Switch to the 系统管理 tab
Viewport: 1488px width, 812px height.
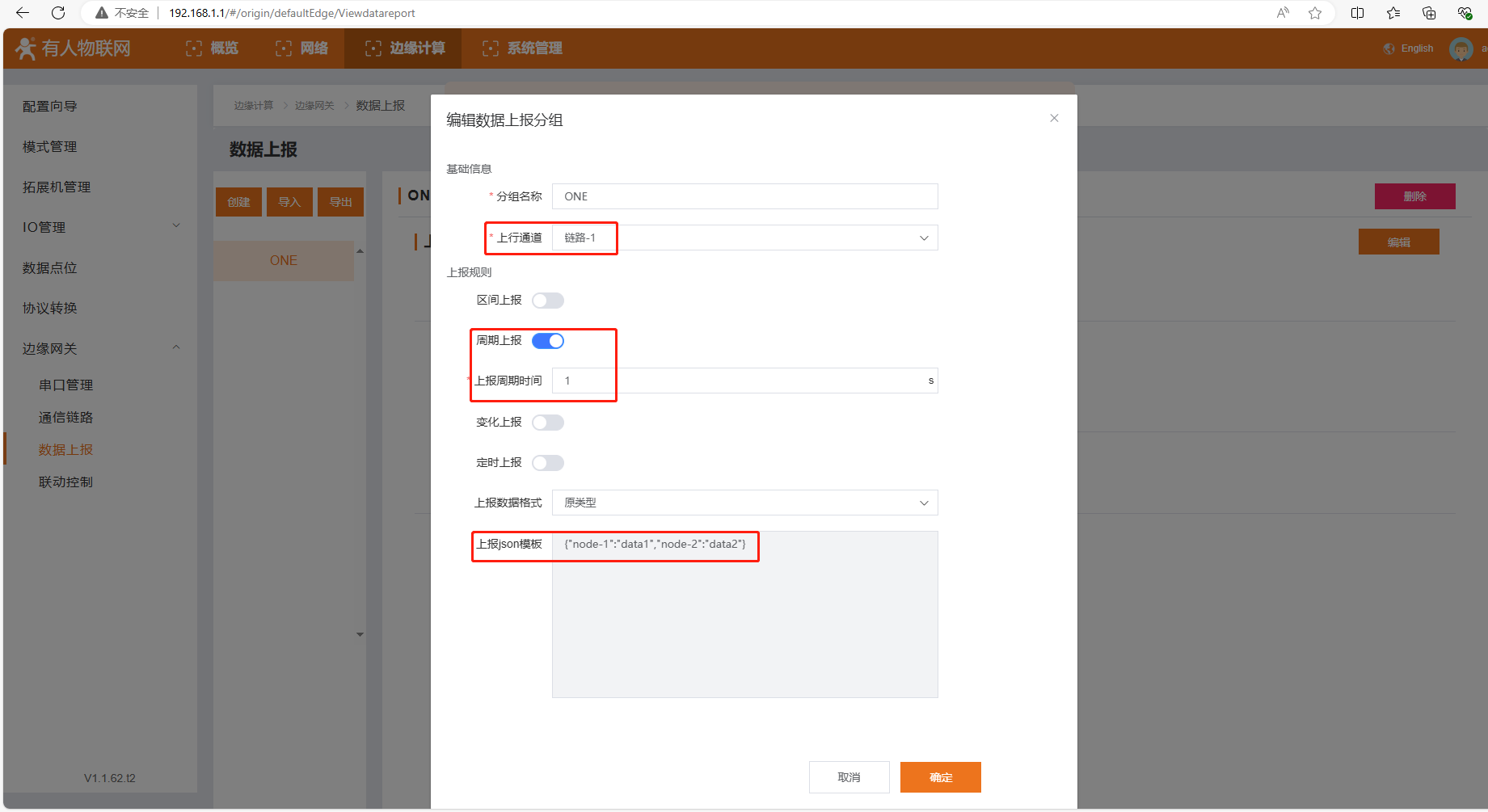(522, 48)
